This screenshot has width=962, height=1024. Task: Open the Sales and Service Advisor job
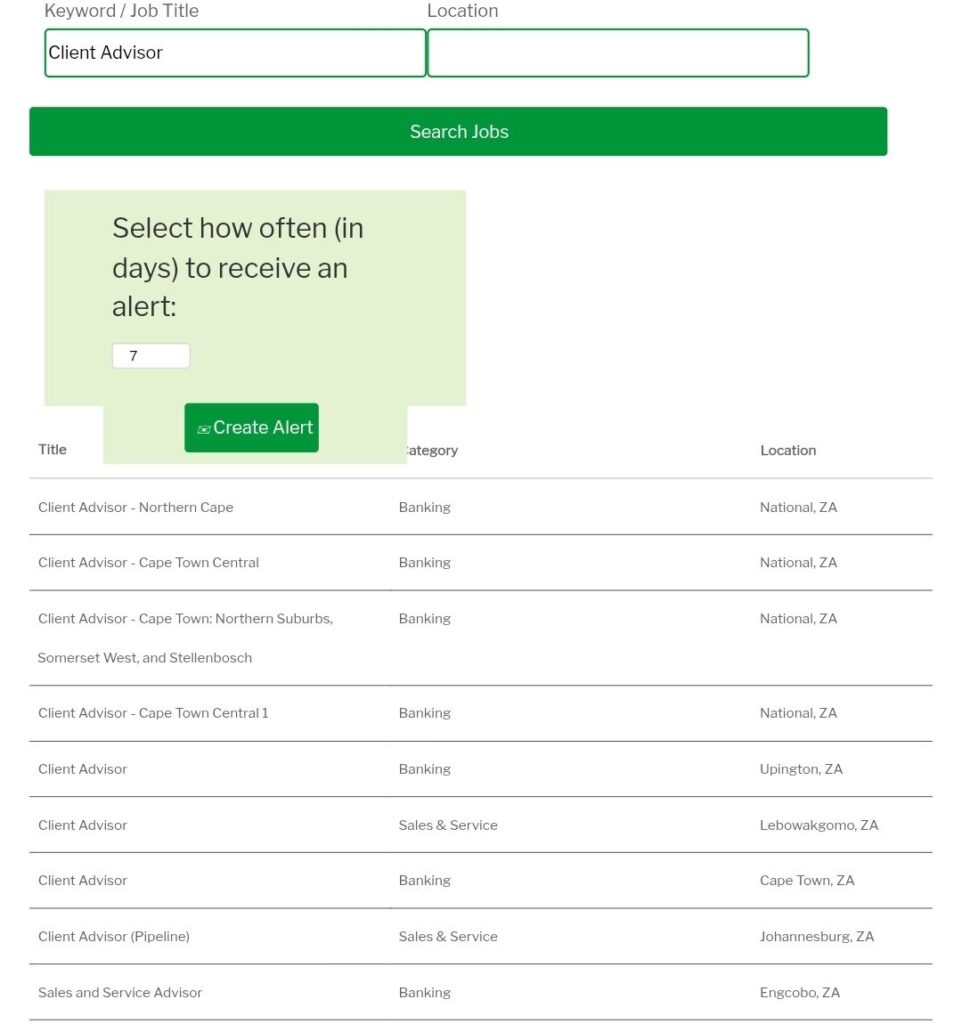click(120, 993)
